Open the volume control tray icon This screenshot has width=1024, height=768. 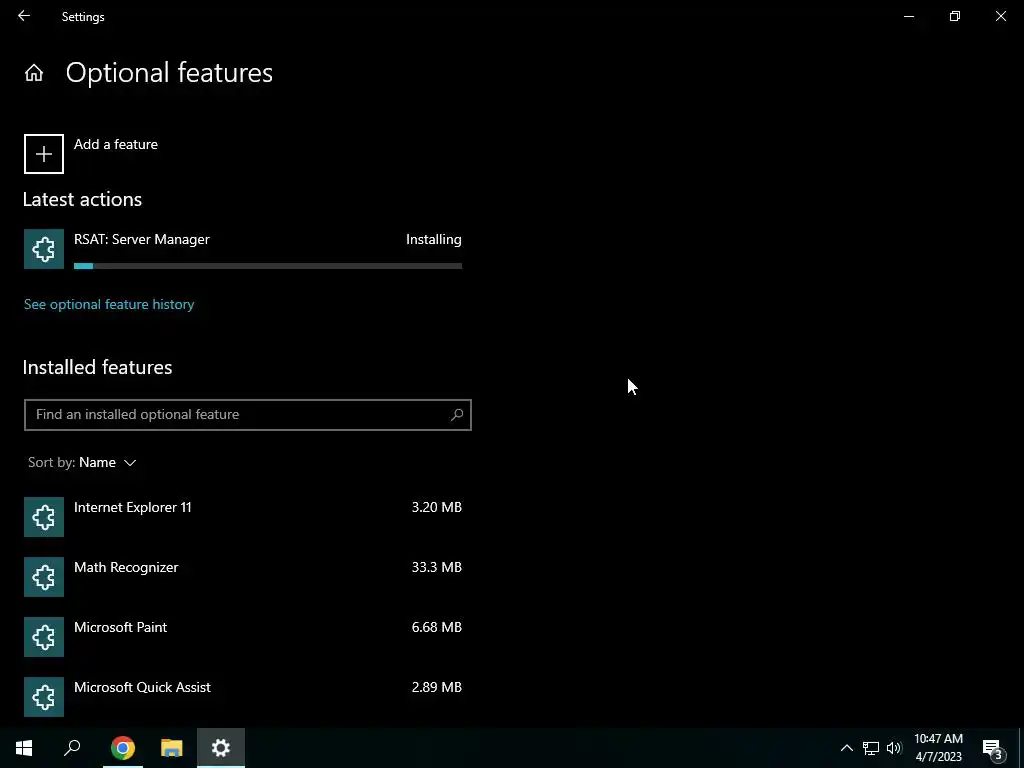[x=894, y=748]
